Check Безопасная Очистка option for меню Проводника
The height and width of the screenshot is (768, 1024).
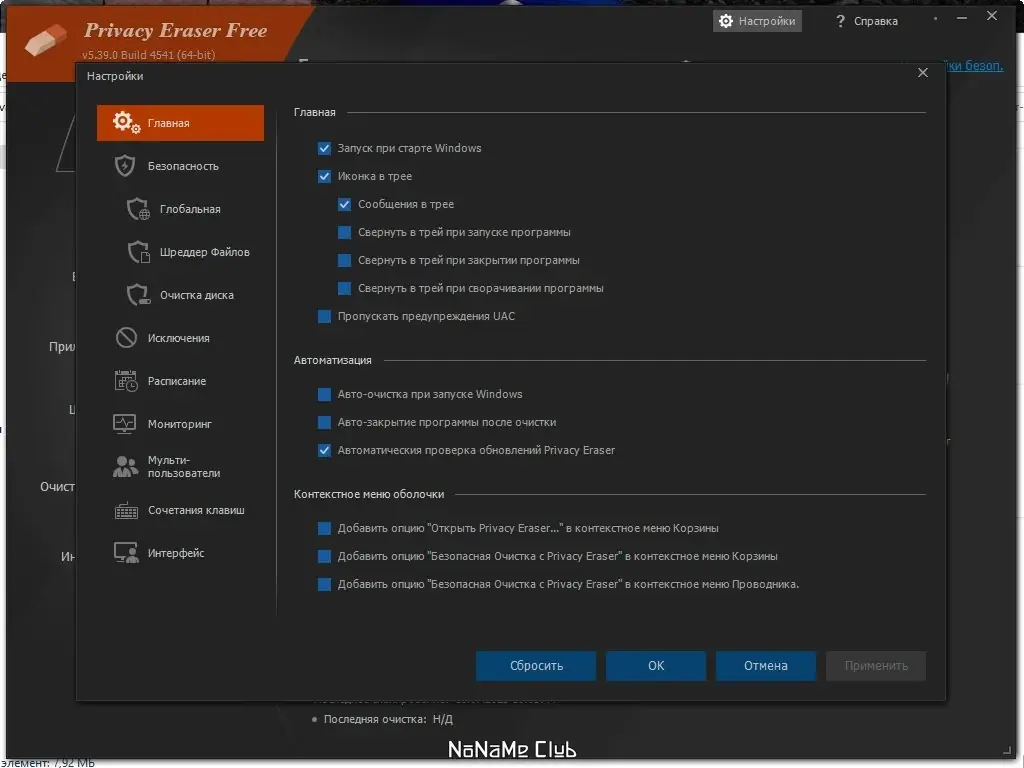pyautogui.click(x=325, y=584)
